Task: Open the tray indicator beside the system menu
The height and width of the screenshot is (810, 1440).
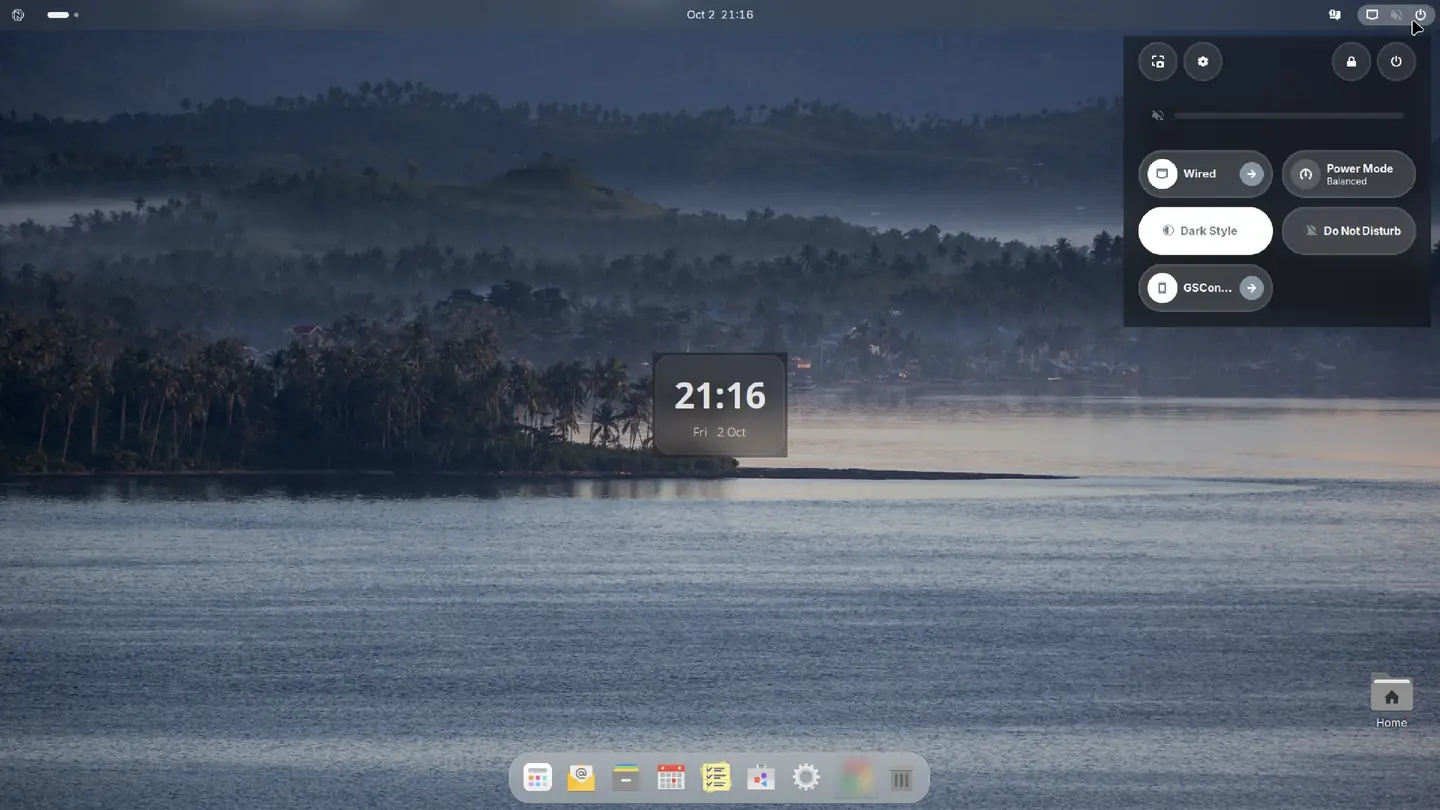Action: [1335, 15]
